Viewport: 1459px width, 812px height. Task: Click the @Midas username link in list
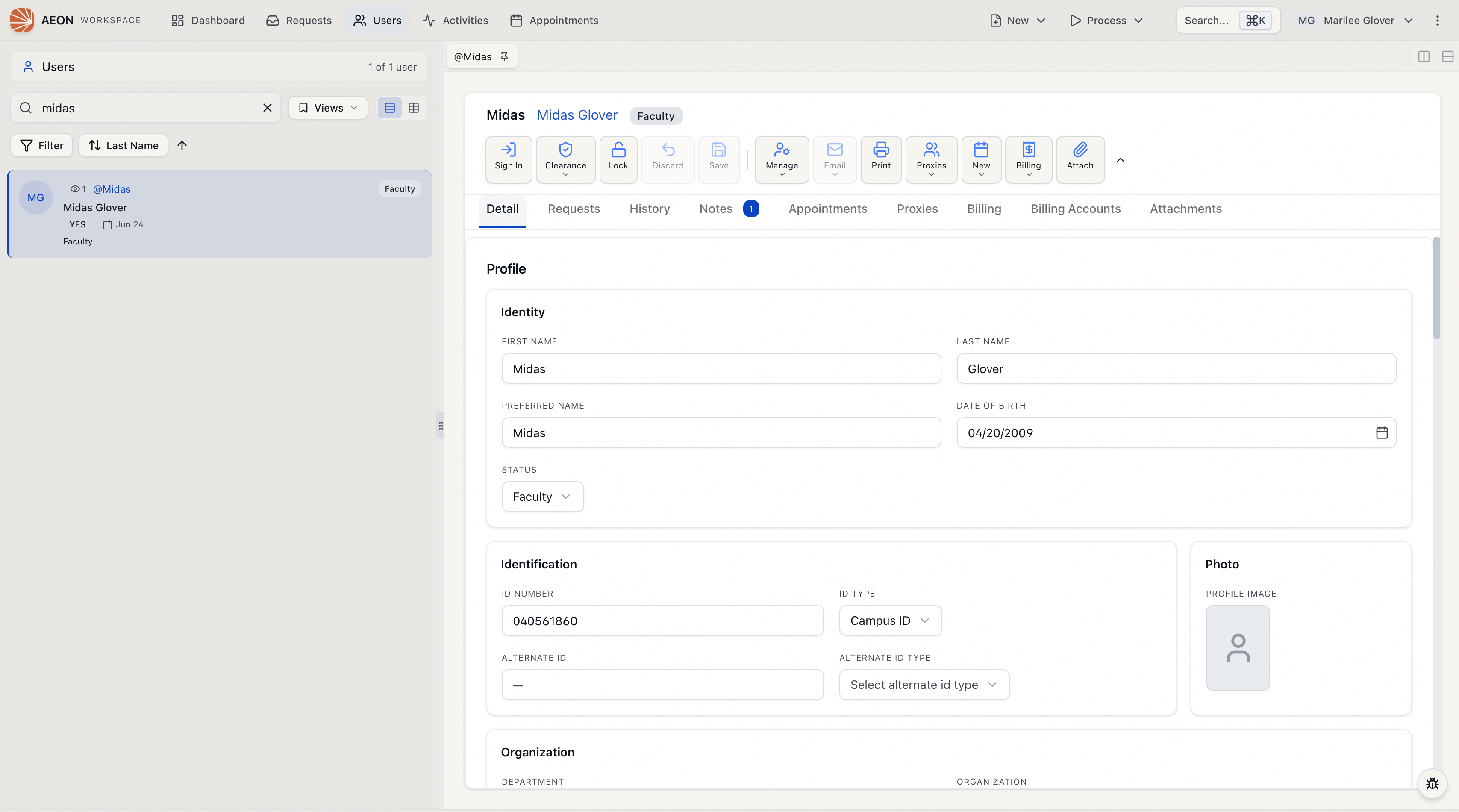112,189
